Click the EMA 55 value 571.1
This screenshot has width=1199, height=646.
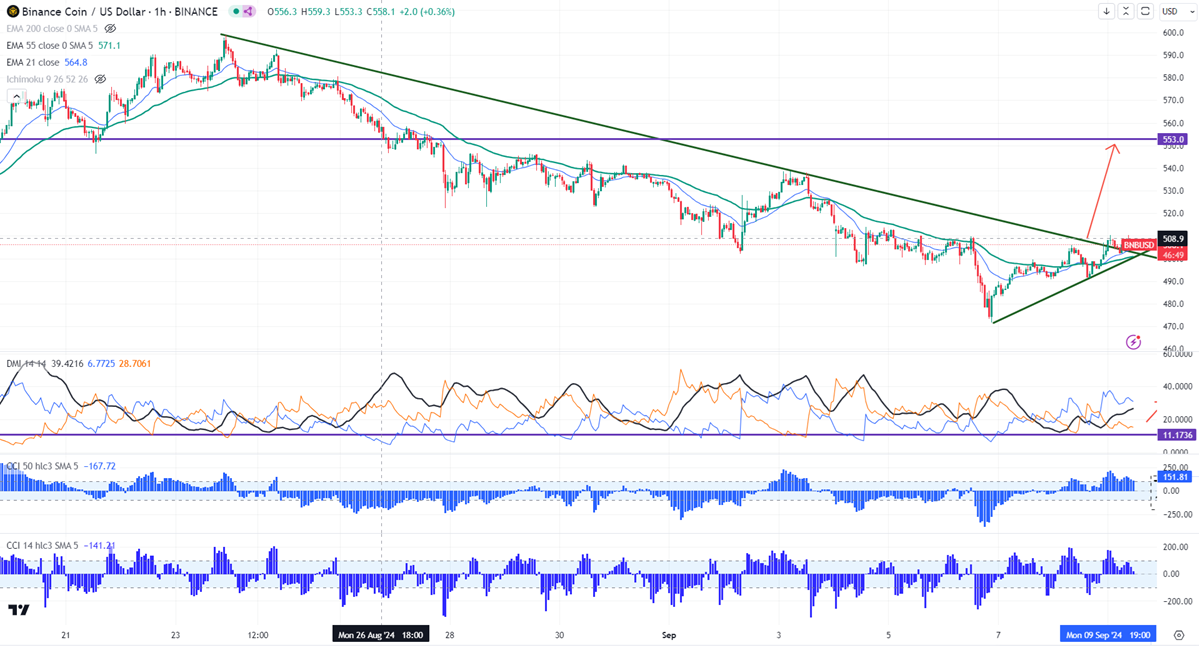[x=109, y=45]
